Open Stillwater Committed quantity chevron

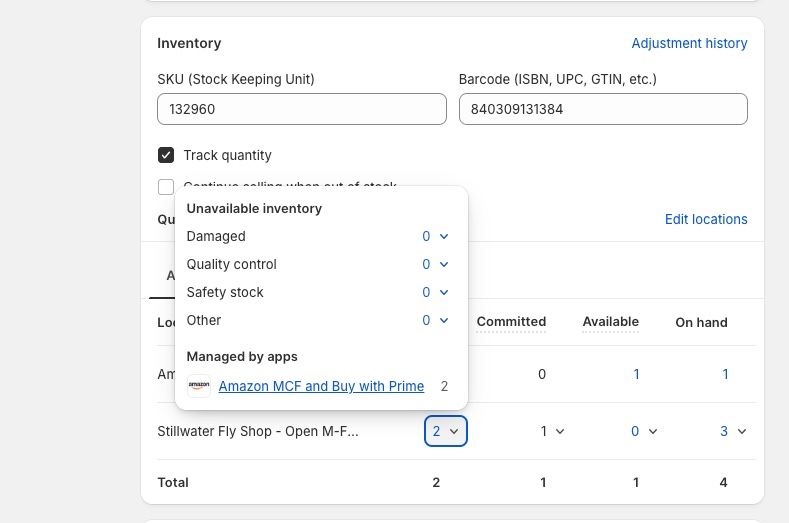pos(559,431)
